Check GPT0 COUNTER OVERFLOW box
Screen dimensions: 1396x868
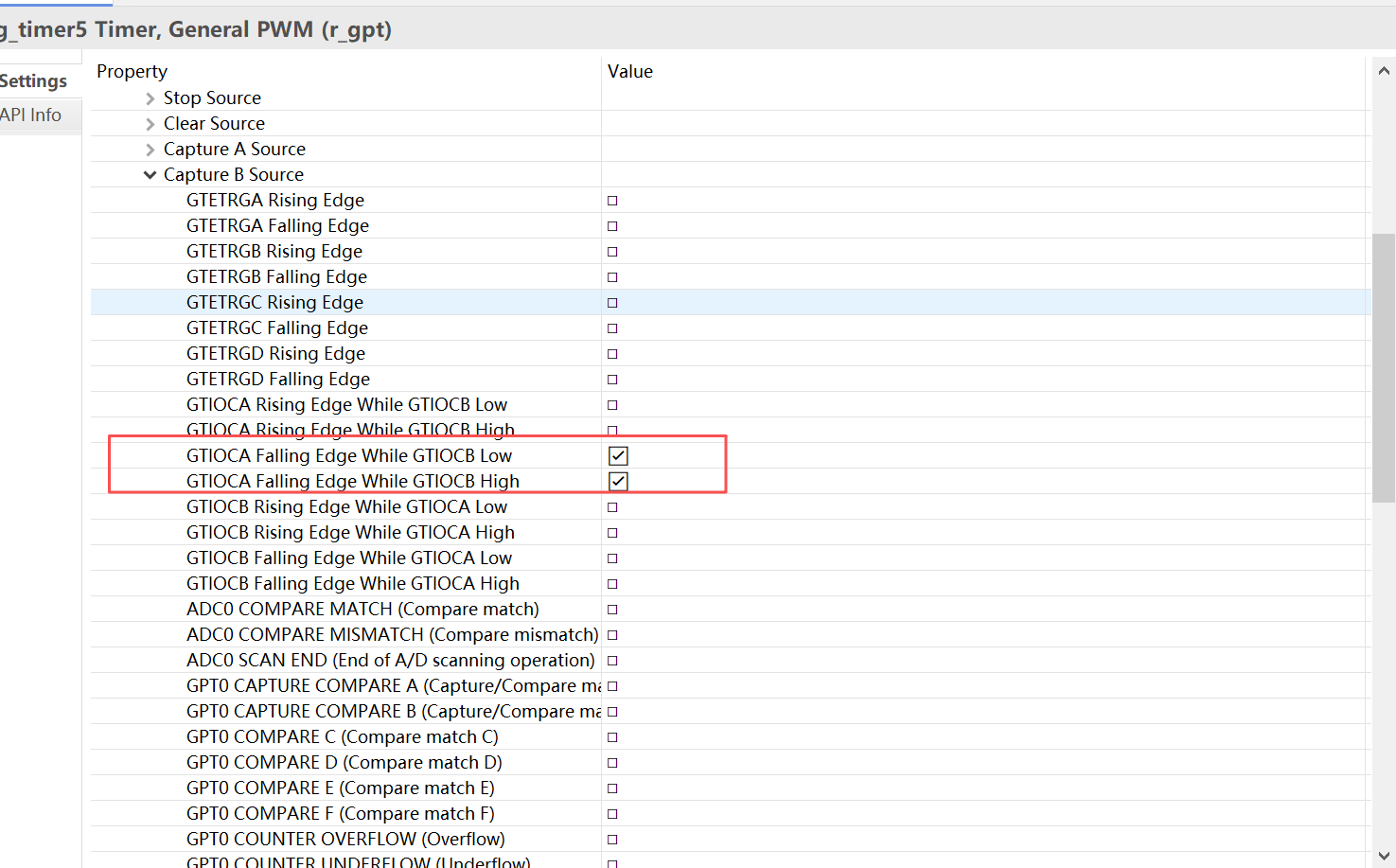pyautogui.click(x=612, y=840)
